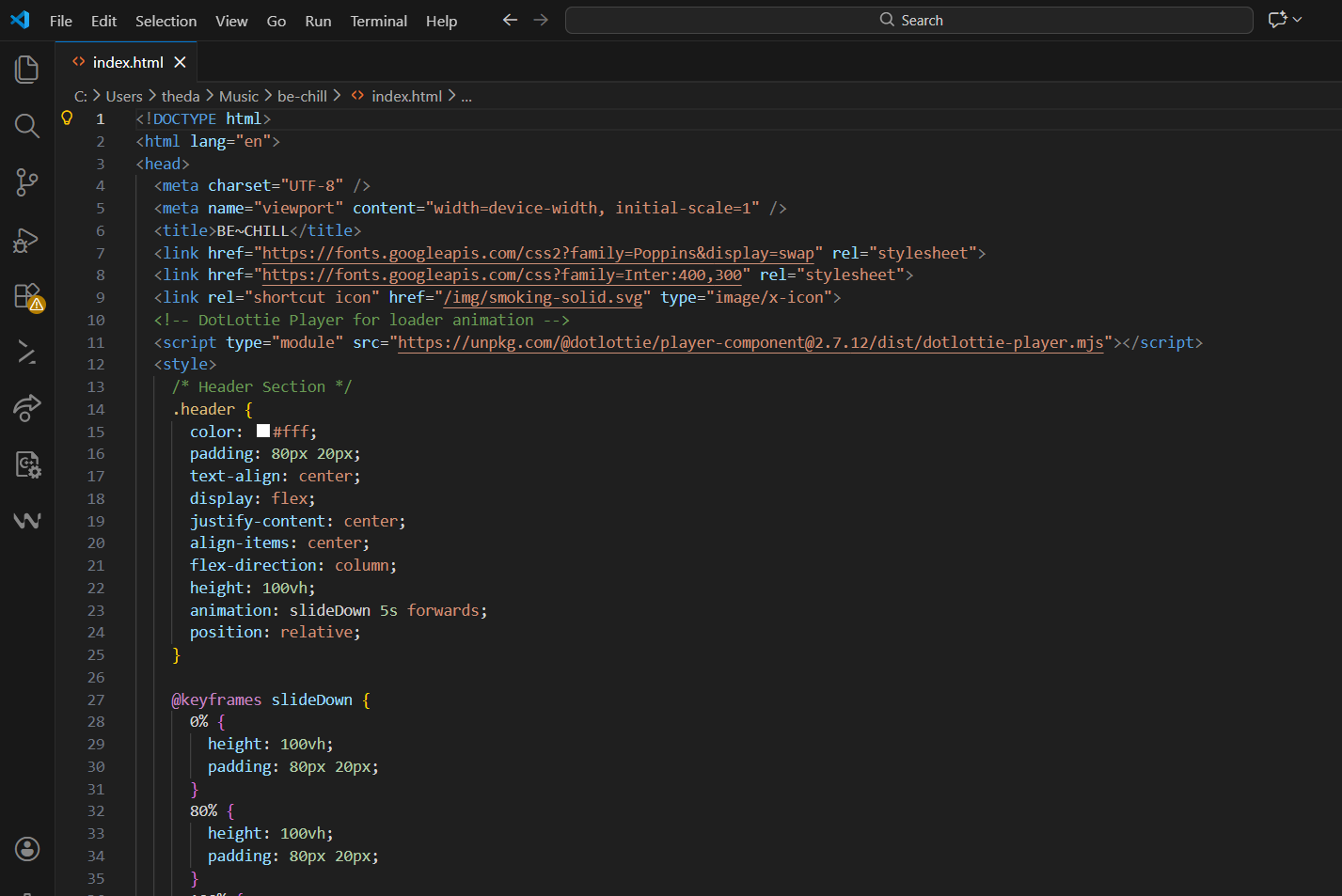The image size is (1342, 896).
Task: Open the Accounts menu icon
Action: point(27,849)
